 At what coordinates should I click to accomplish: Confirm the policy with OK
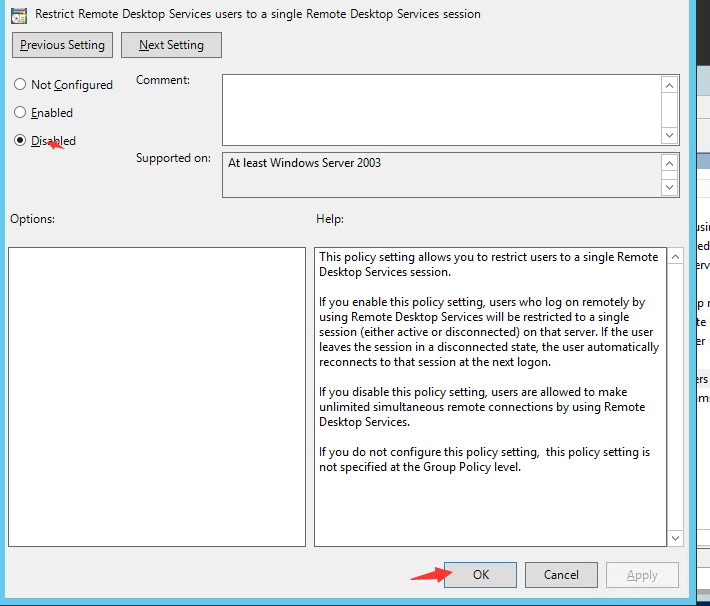click(480, 575)
